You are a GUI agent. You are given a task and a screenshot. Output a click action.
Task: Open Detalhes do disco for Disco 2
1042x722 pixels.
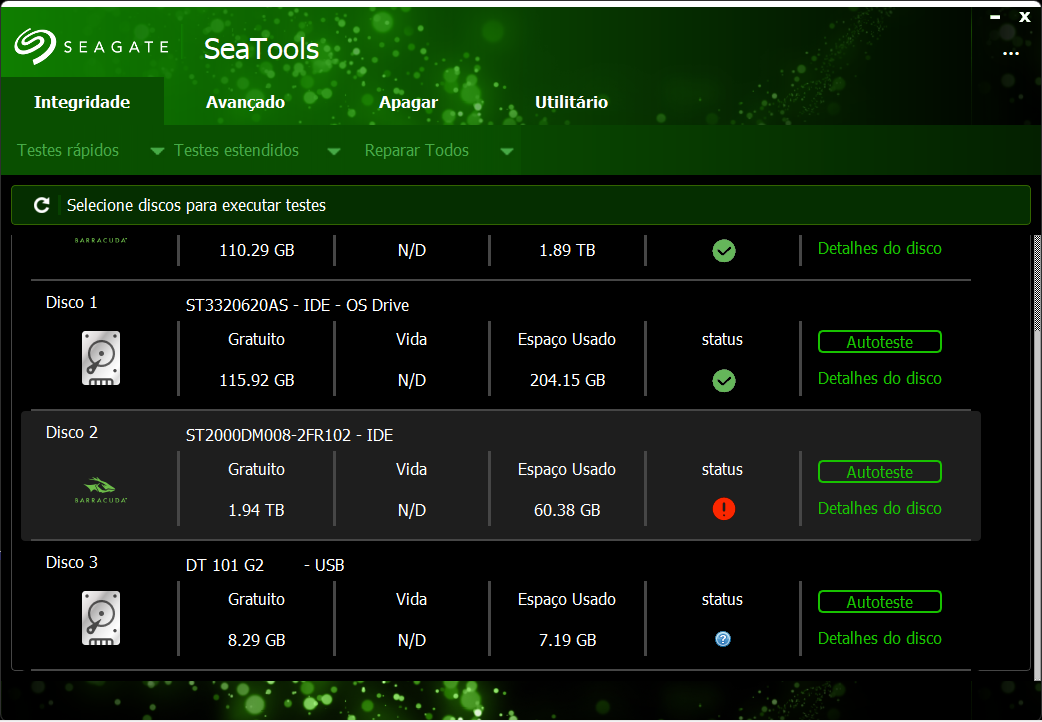click(x=880, y=508)
